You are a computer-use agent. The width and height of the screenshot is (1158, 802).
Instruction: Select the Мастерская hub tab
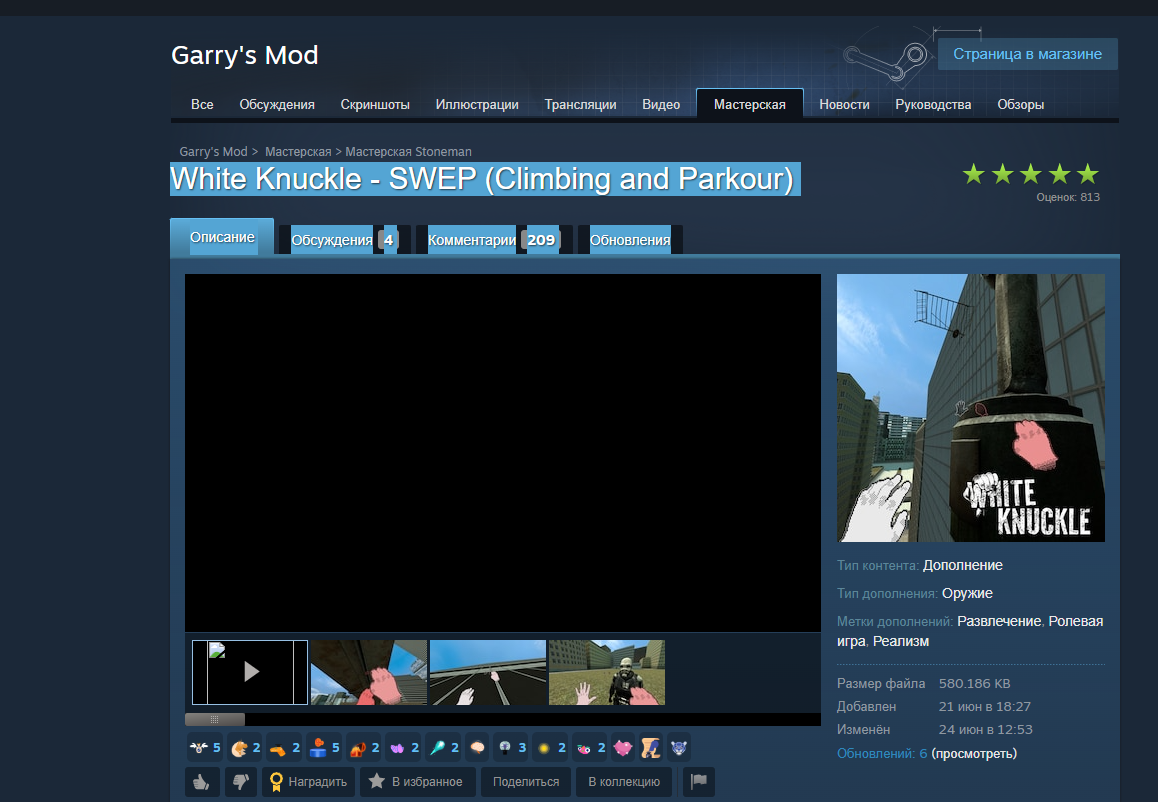click(750, 104)
